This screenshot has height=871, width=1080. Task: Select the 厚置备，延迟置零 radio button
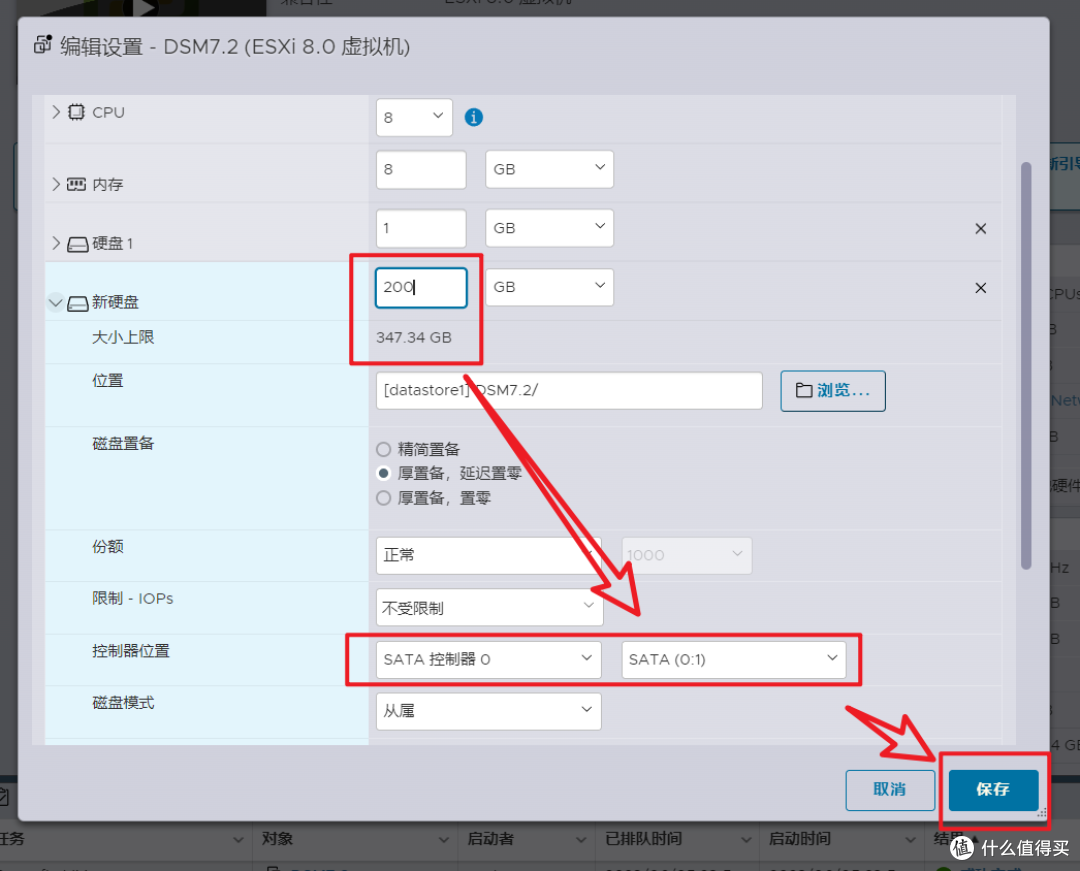(382, 473)
